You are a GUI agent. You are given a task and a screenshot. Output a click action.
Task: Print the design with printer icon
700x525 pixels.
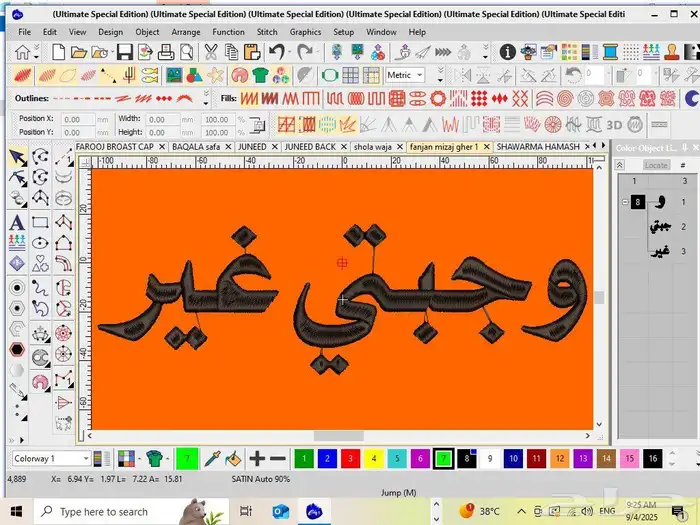[x=166, y=52]
